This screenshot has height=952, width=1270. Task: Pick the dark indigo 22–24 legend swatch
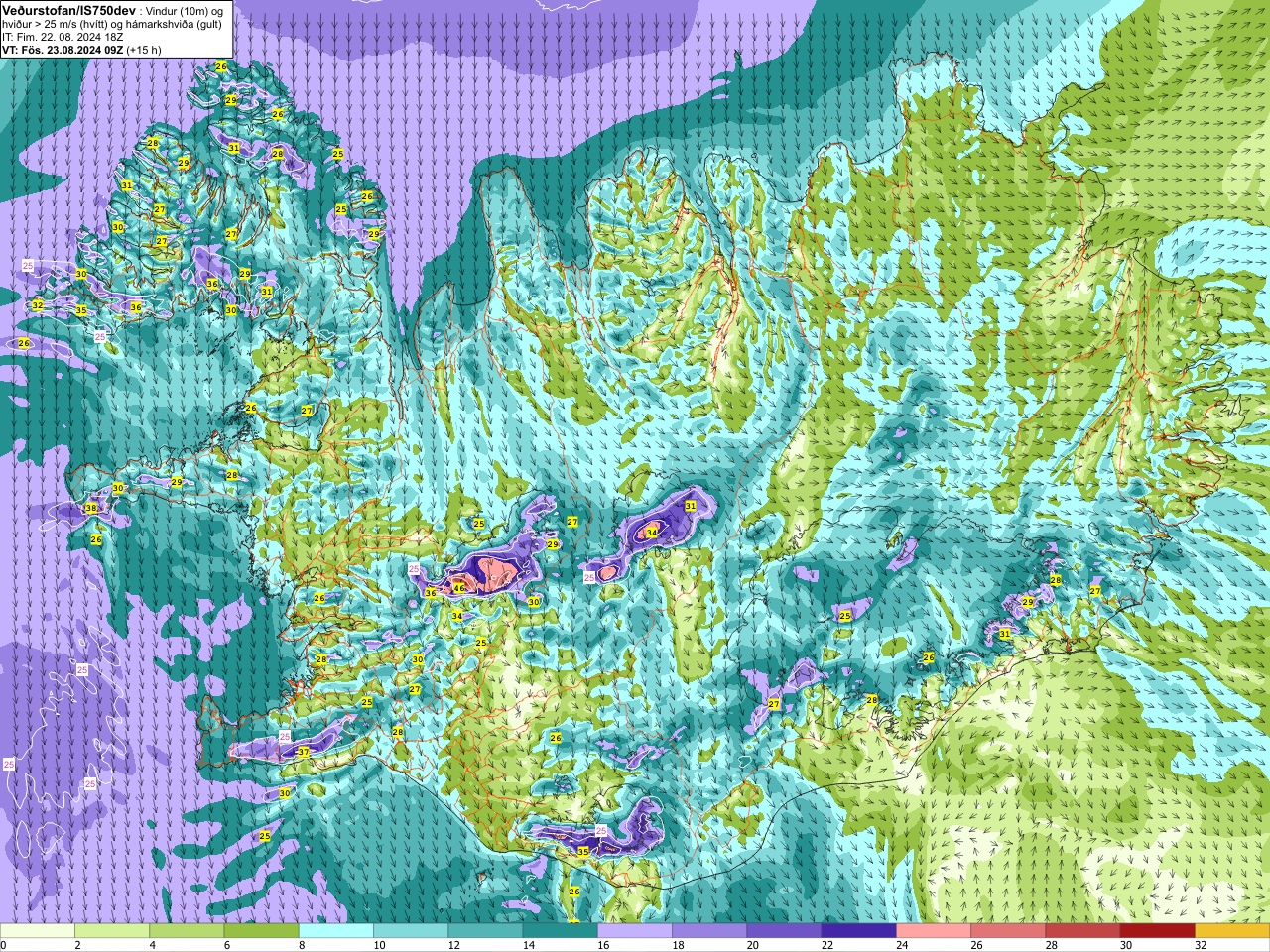(858, 931)
